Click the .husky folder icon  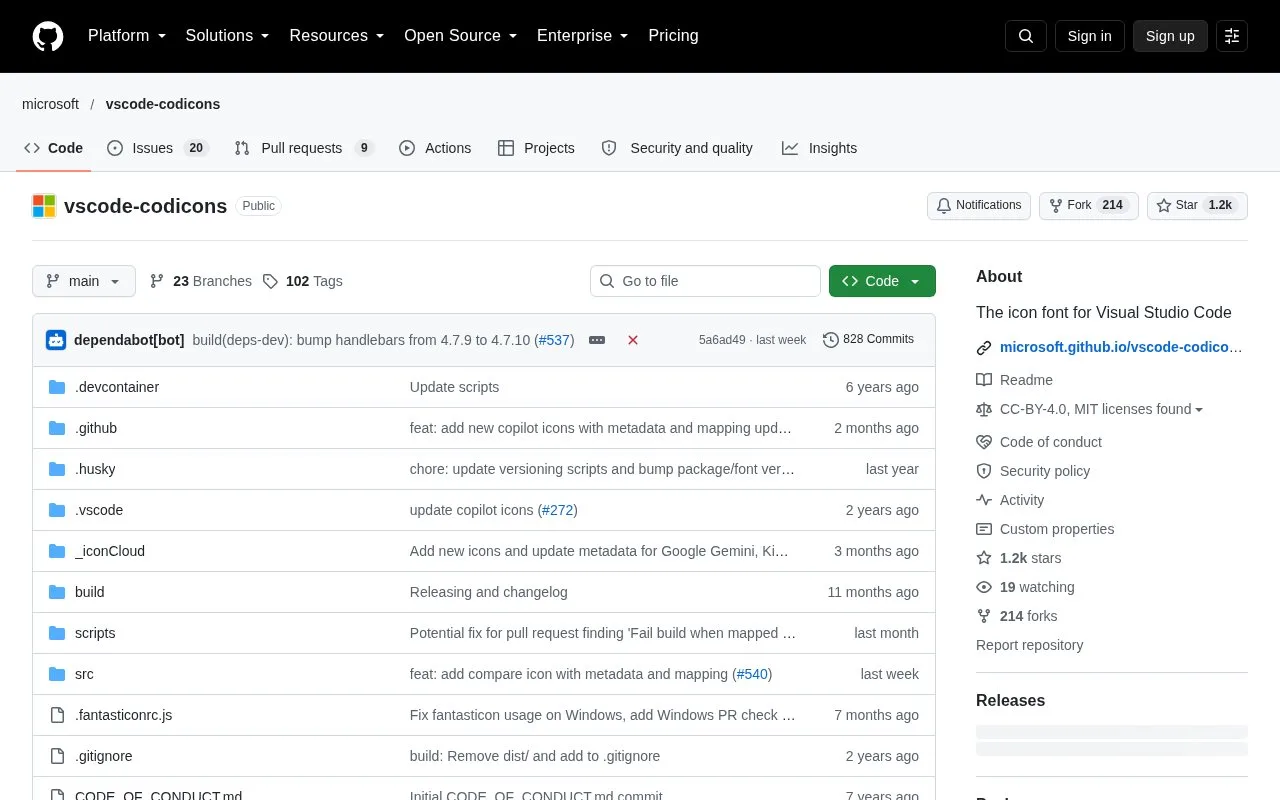57,469
